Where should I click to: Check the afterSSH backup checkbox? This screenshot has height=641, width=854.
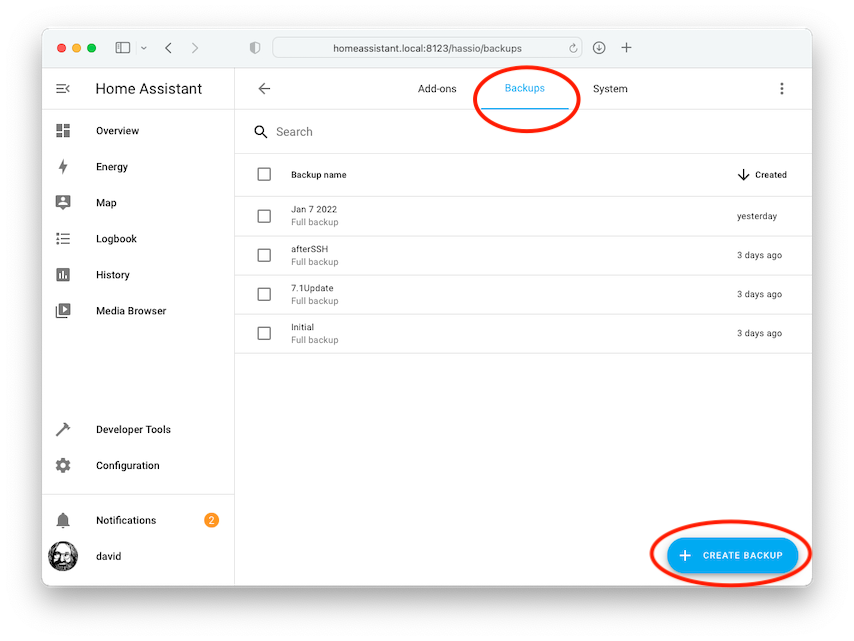tap(264, 255)
